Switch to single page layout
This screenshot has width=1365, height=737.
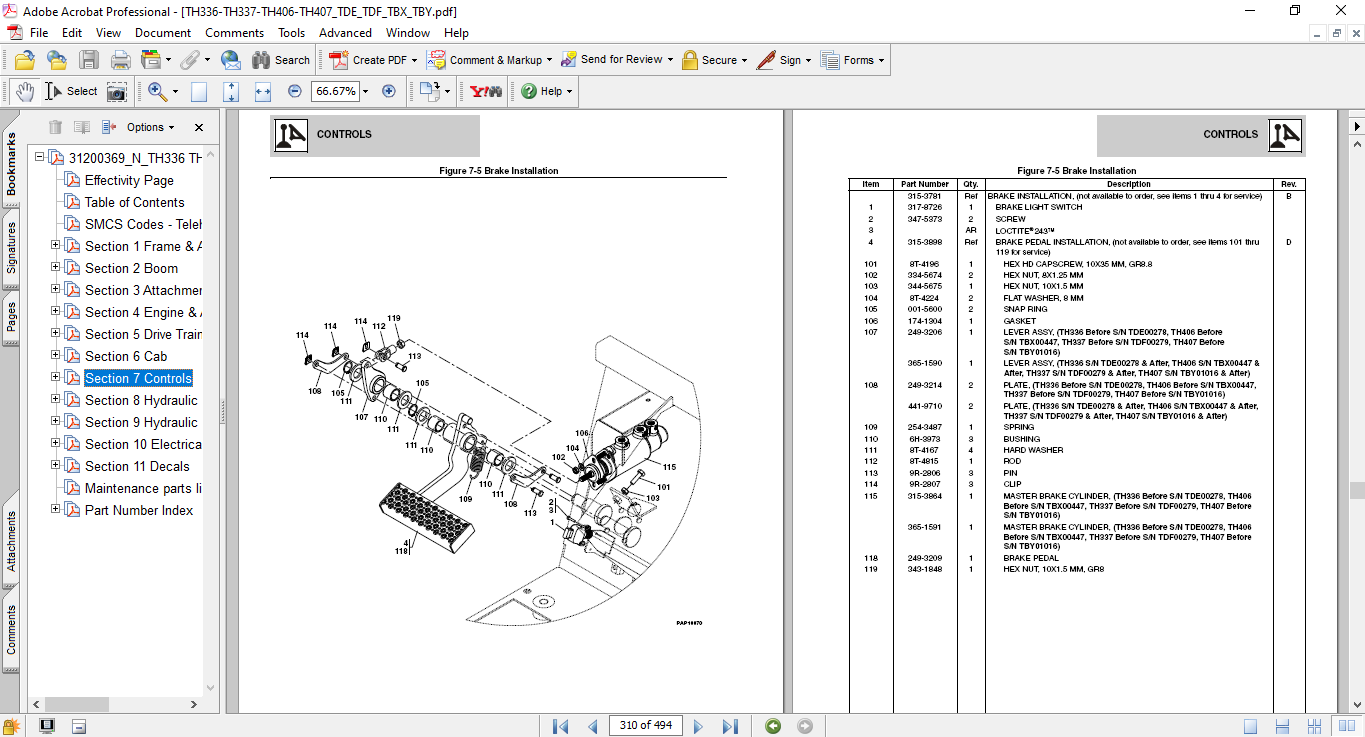tap(1250, 726)
